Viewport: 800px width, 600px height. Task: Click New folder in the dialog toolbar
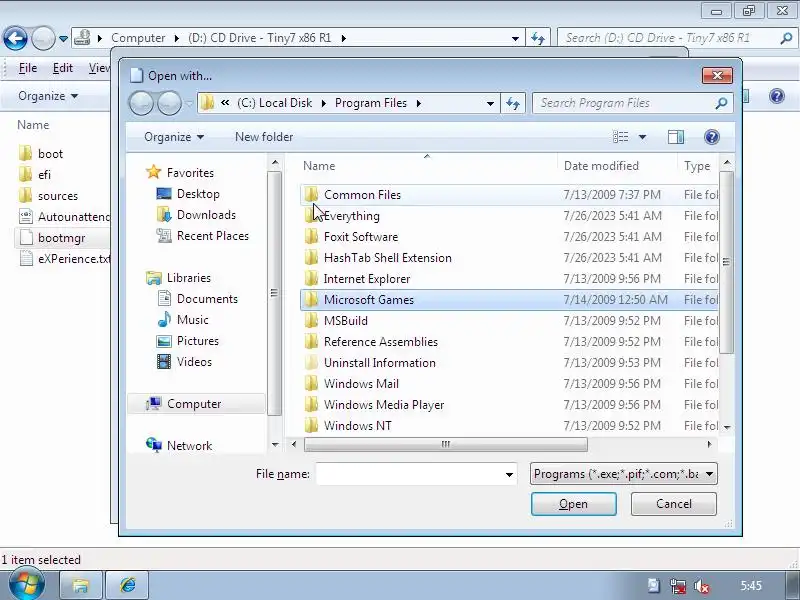(264, 137)
